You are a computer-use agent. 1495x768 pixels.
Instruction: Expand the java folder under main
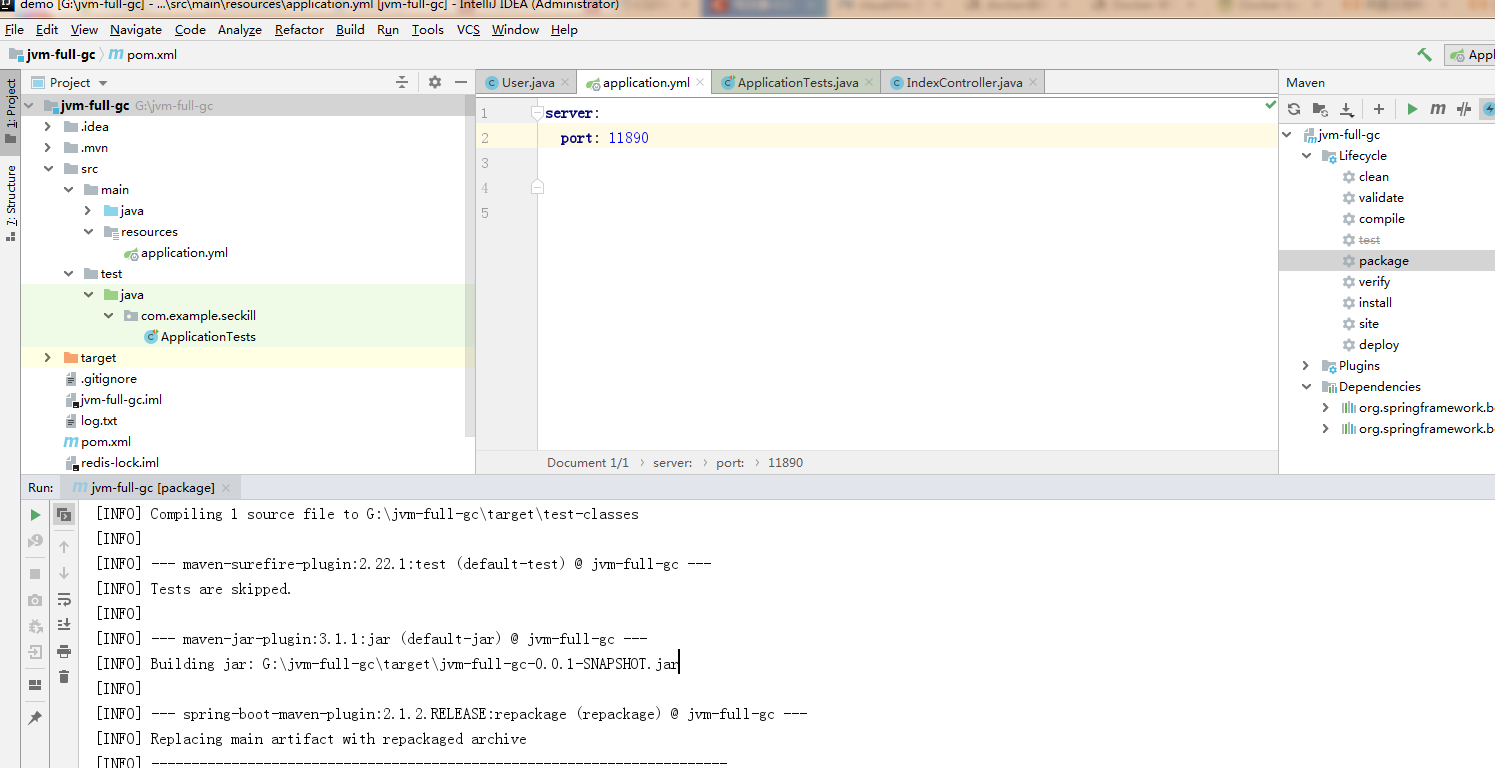[88, 211]
